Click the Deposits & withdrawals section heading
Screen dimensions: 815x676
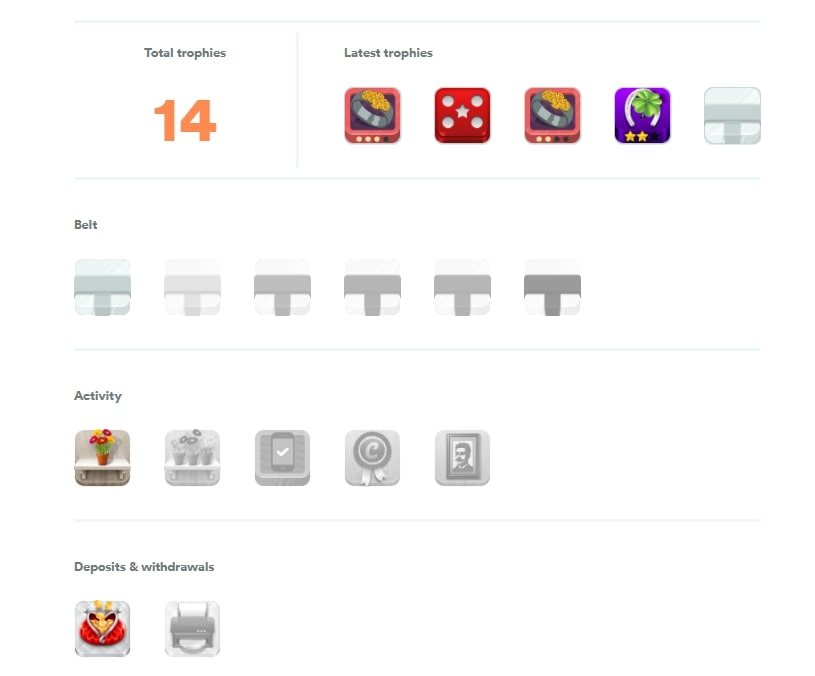pyautogui.click(x=144, y=567)
